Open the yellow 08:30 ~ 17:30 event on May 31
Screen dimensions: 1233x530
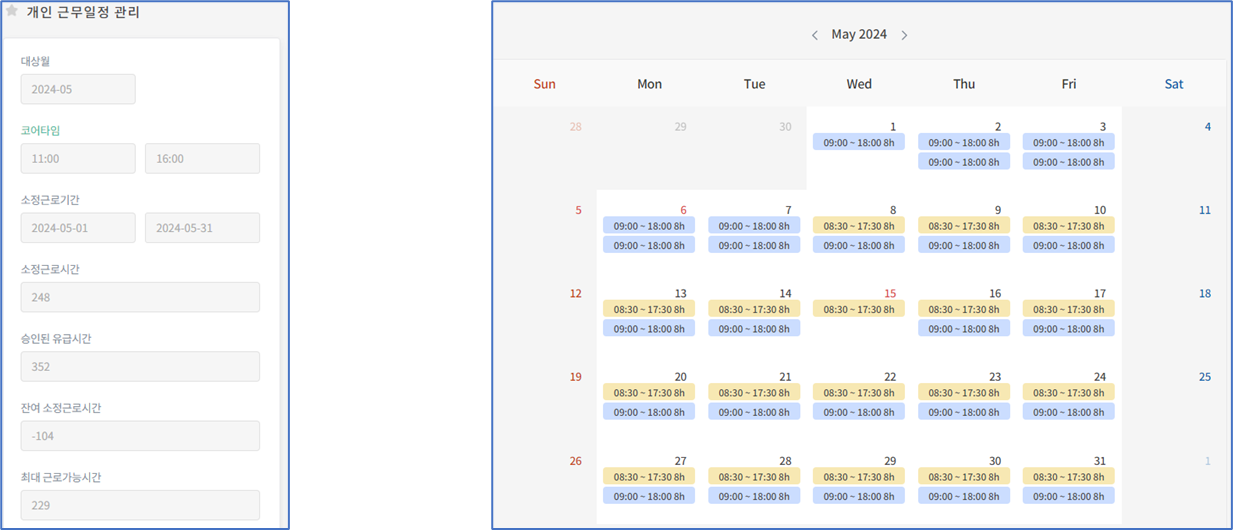pyautogui.click(x=1068, y=477)
